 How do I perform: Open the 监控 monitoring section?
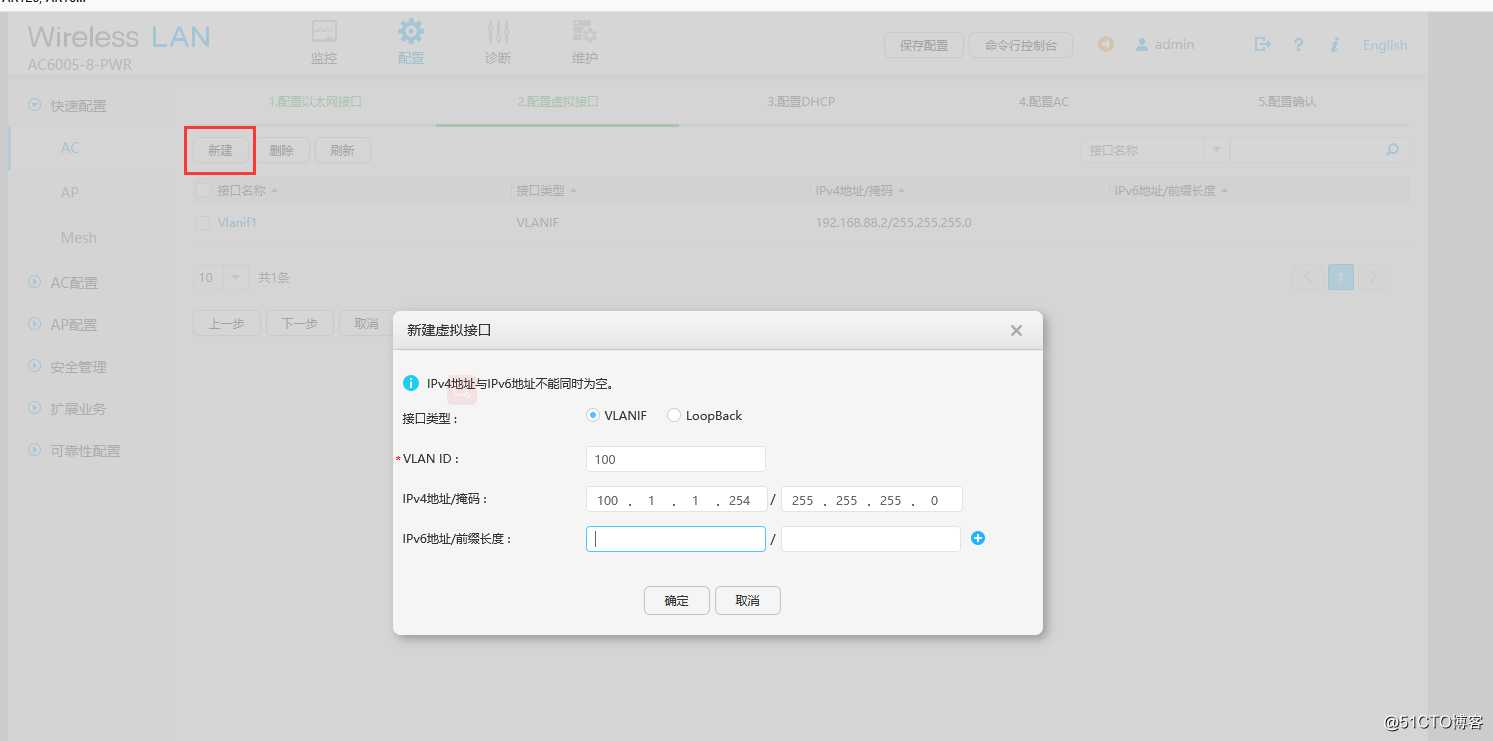tap(324, 43)
